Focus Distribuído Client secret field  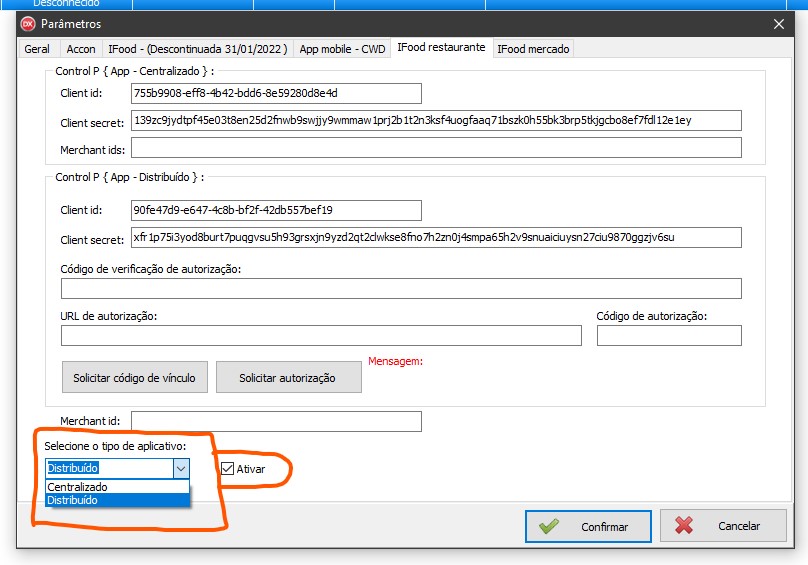click(436, 238)
